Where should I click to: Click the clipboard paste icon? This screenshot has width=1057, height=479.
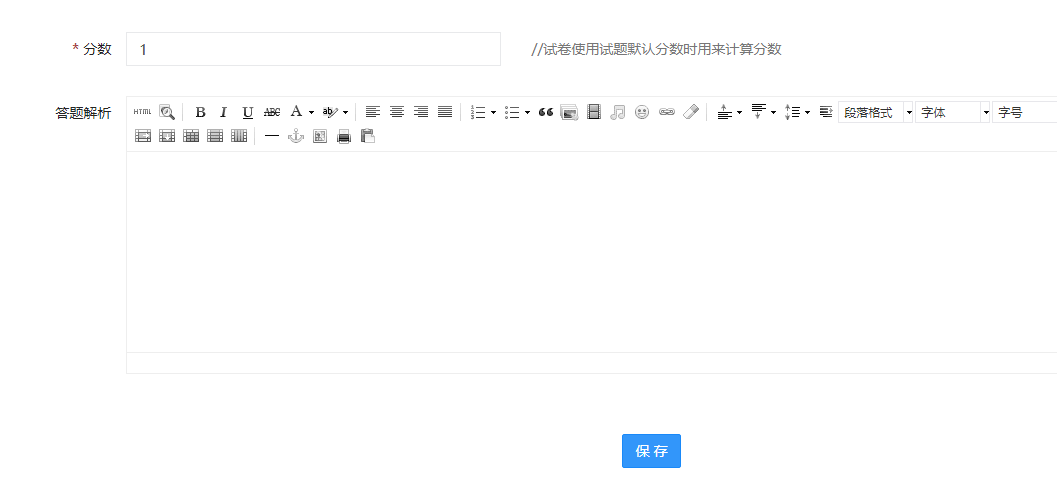tap(368, 136)
